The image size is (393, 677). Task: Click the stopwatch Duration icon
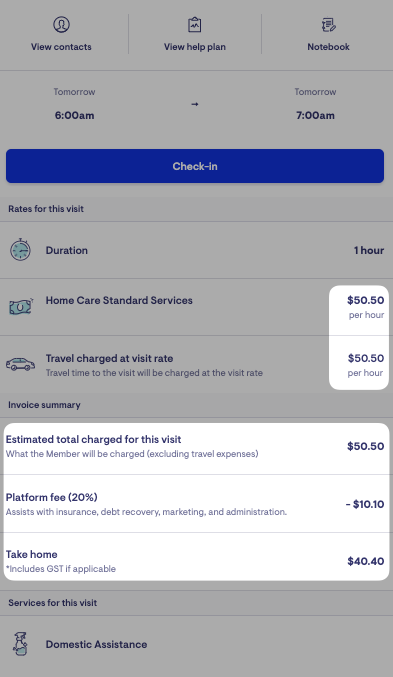pos(20,250)
